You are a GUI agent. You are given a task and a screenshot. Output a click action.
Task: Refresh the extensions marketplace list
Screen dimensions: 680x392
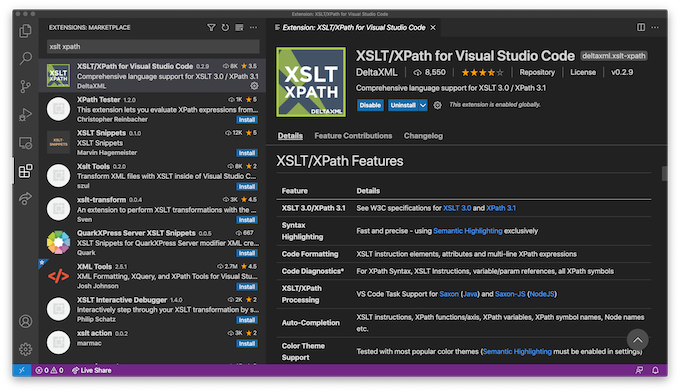point(225,28)
